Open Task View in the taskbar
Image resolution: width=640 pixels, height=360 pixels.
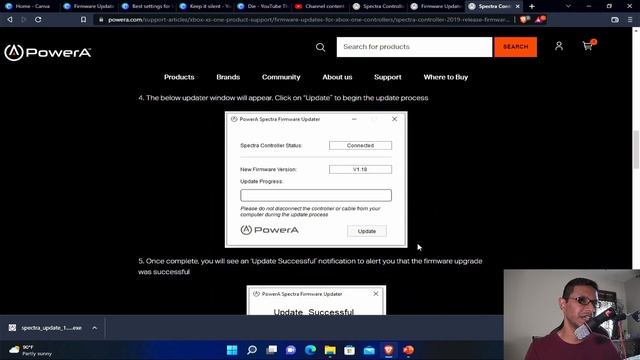pos(271,350)
